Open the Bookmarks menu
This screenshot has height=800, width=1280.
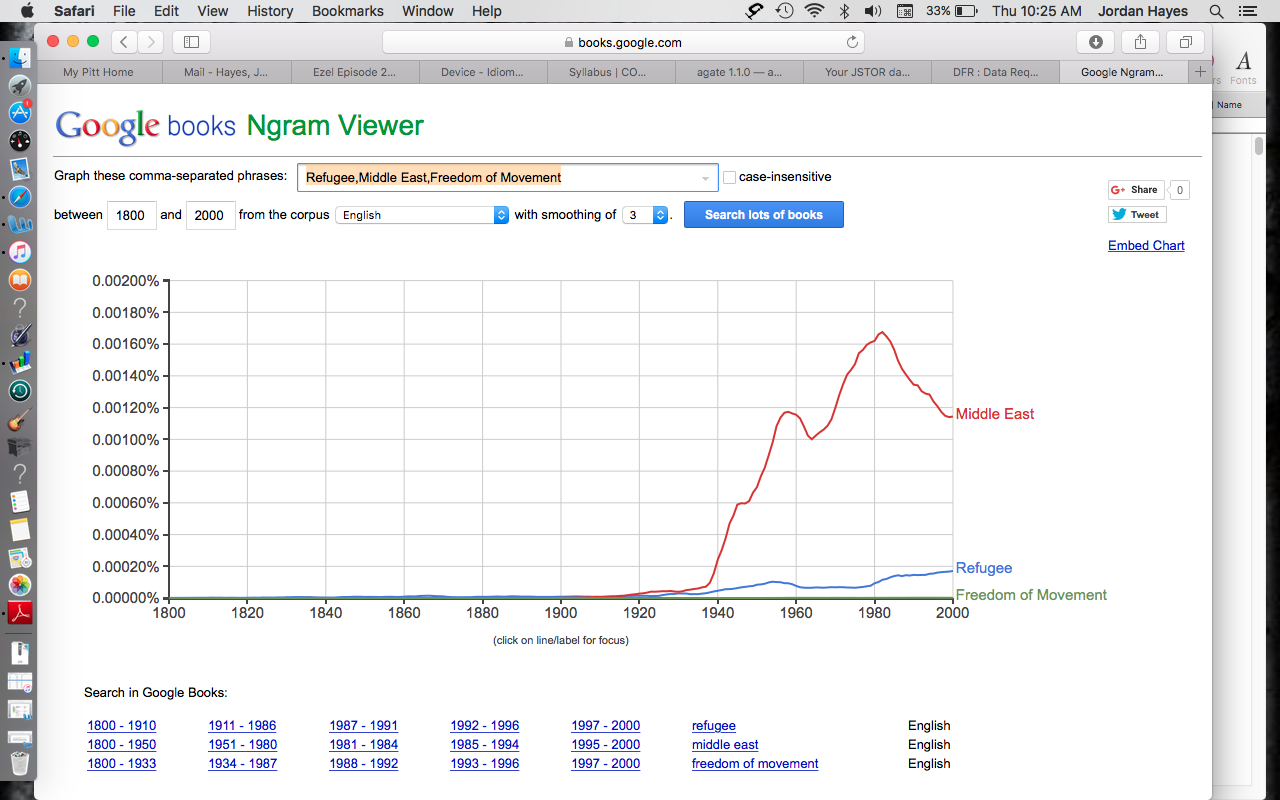[x=347, y=11]
